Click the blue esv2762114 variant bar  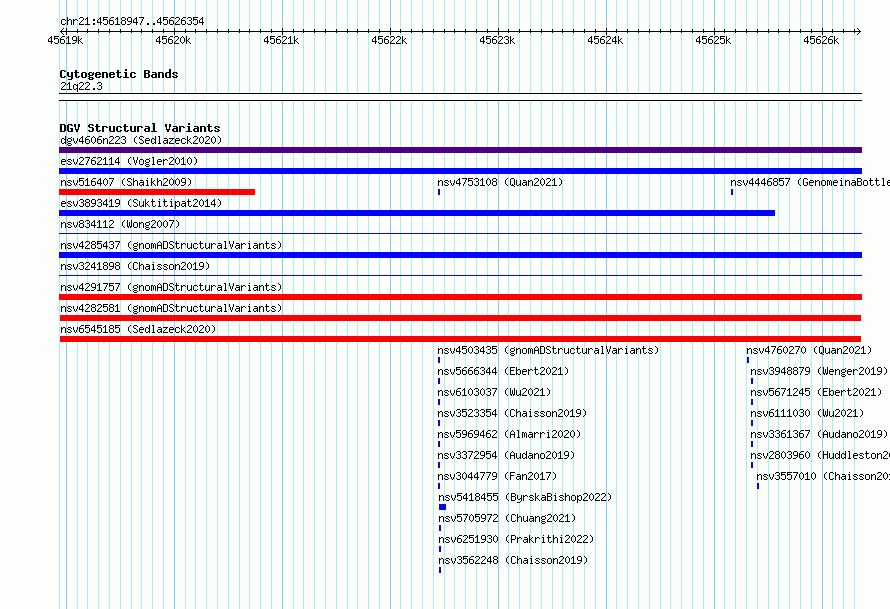tap(460, 171)
